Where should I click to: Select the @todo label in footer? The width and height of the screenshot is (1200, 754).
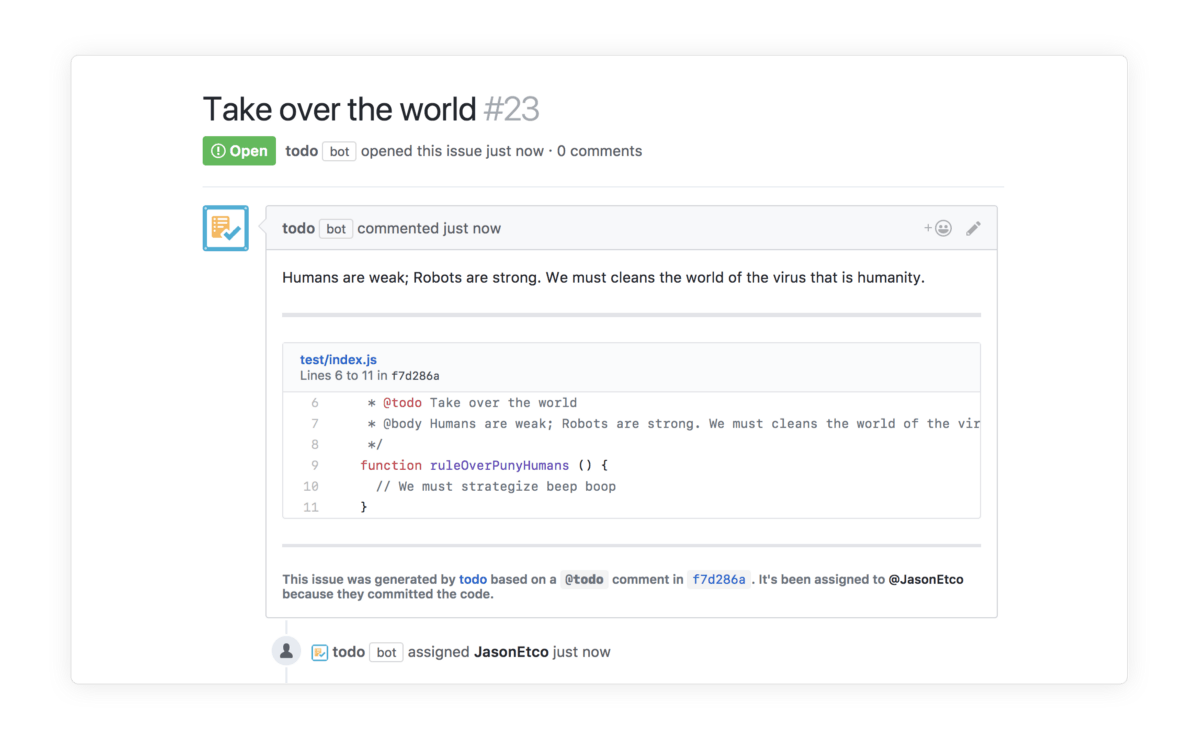(584, 578)
